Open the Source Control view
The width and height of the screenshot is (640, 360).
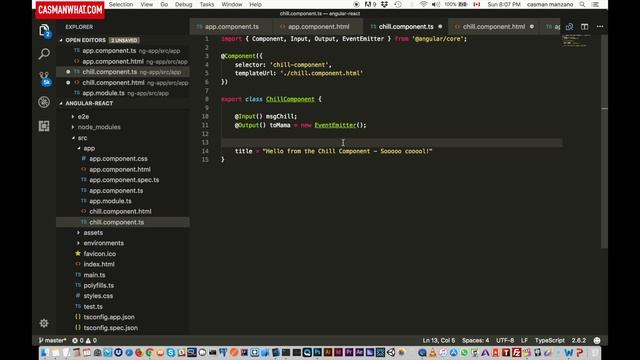44,78
